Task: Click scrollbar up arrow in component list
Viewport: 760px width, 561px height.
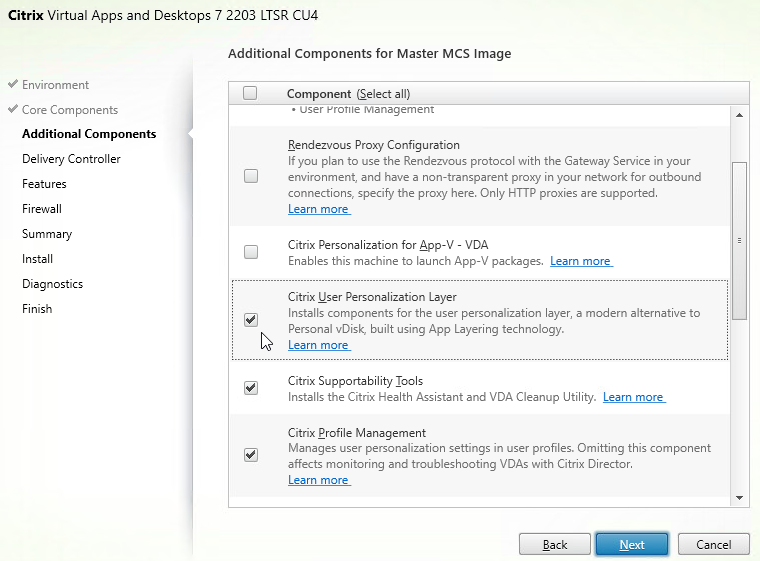Action: [739, 115]
